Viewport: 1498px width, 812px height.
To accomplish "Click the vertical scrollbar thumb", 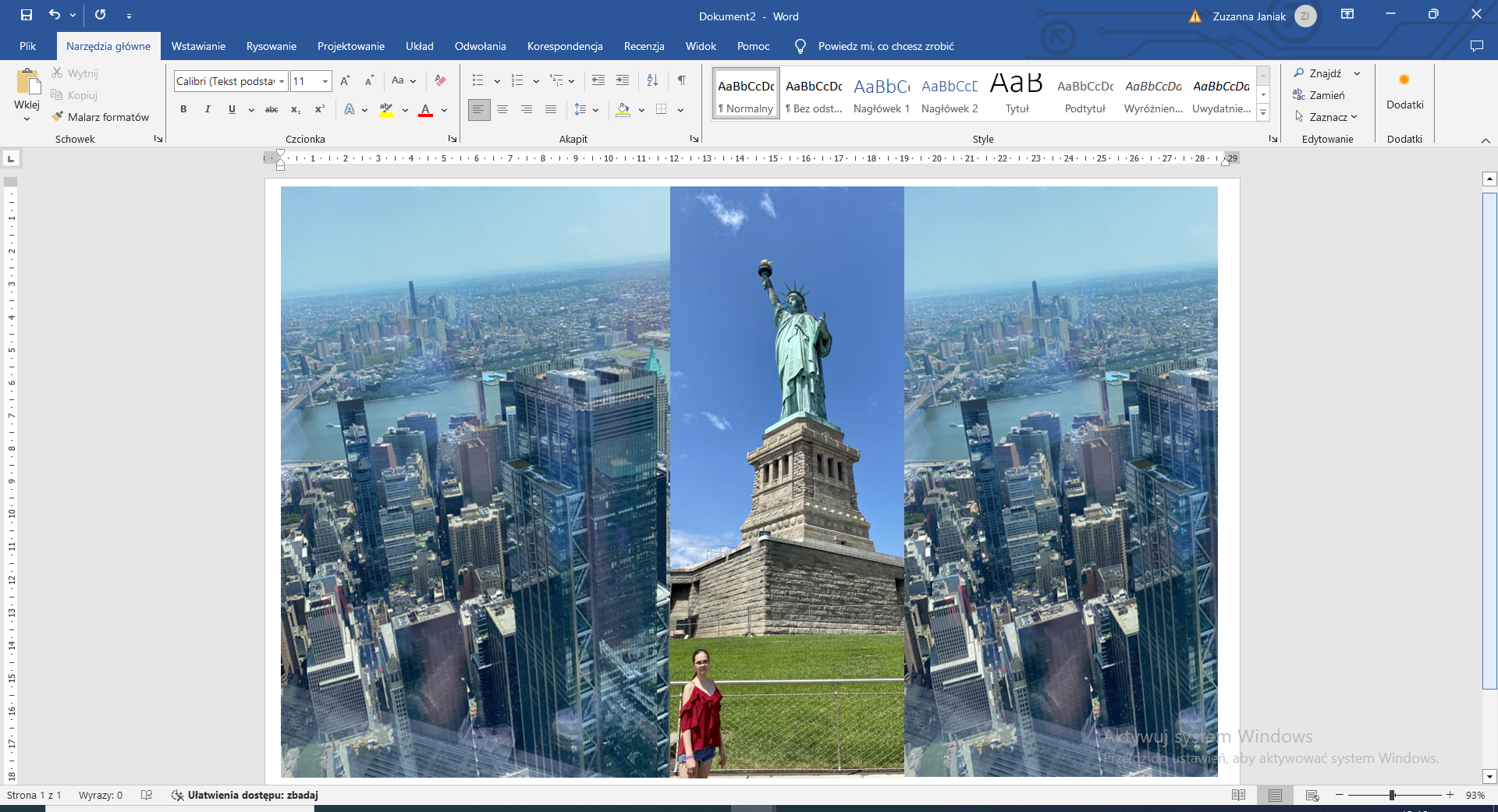I will (1489, 441).
